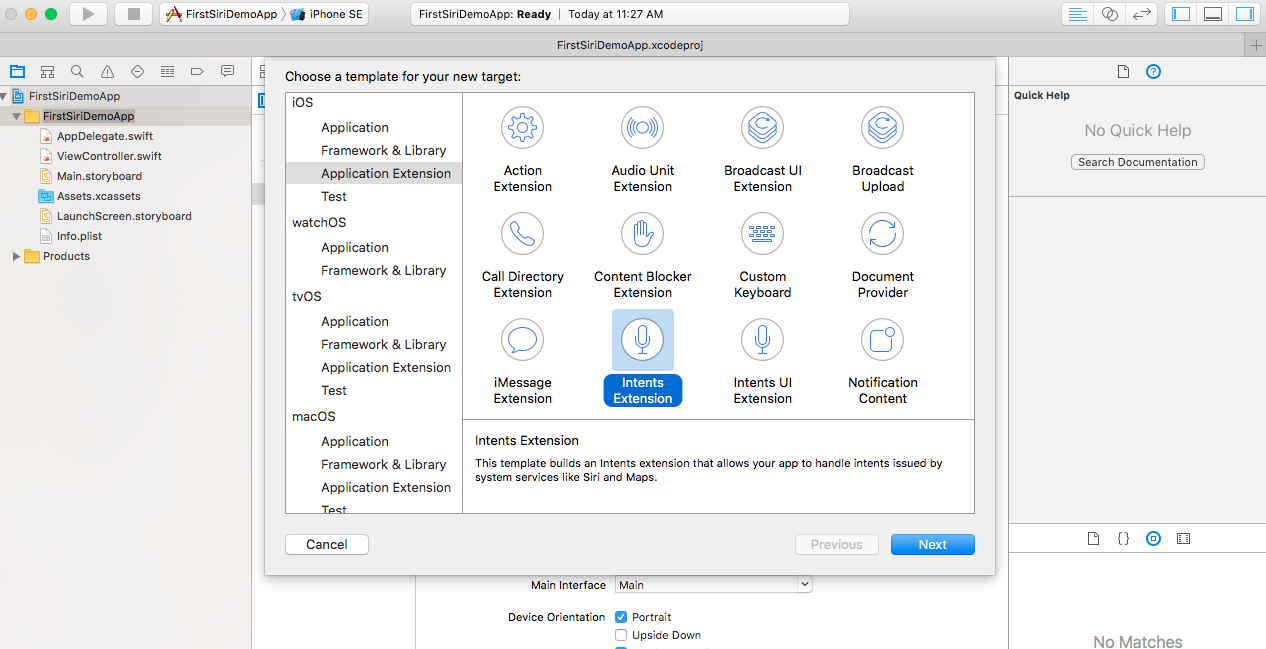Open the breakpoint navigator
Screen dimensions: 1266x649
click(197, 71)
